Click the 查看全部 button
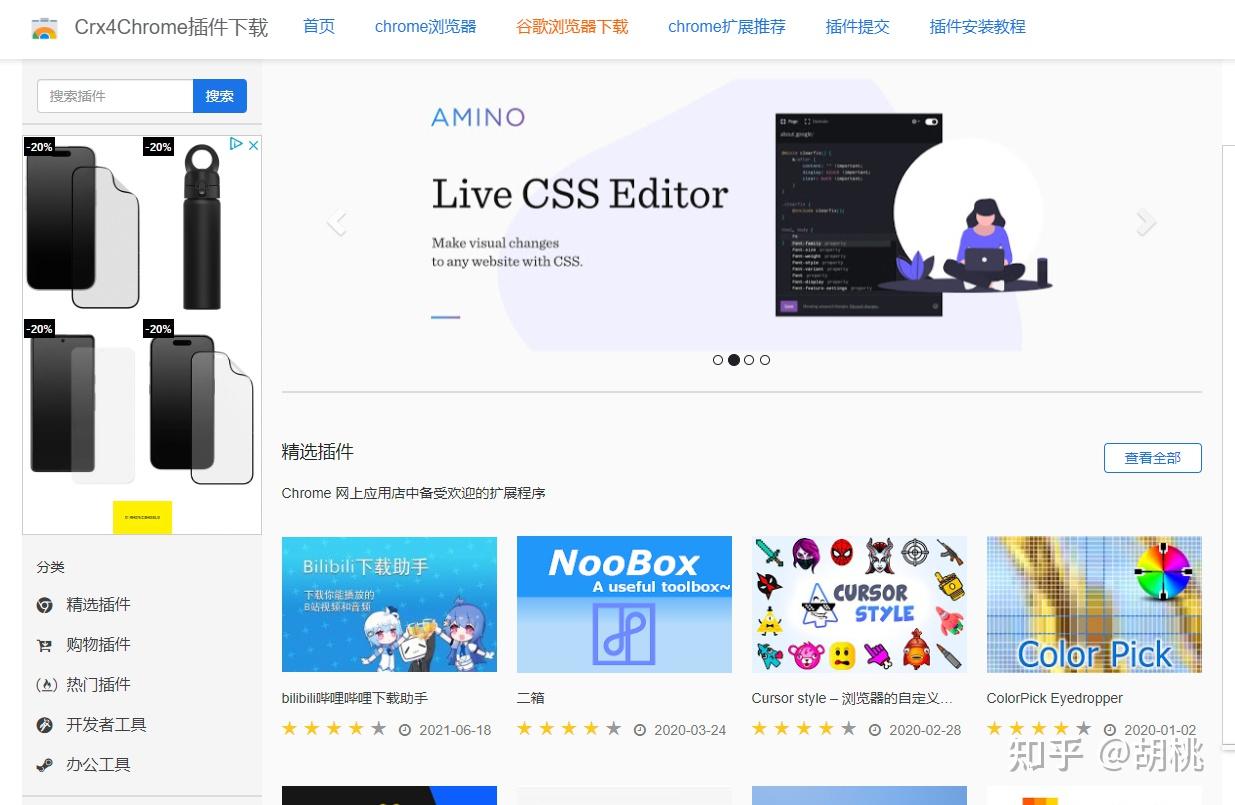This screenshot has height=805, width=1235. click(1153, 458)
